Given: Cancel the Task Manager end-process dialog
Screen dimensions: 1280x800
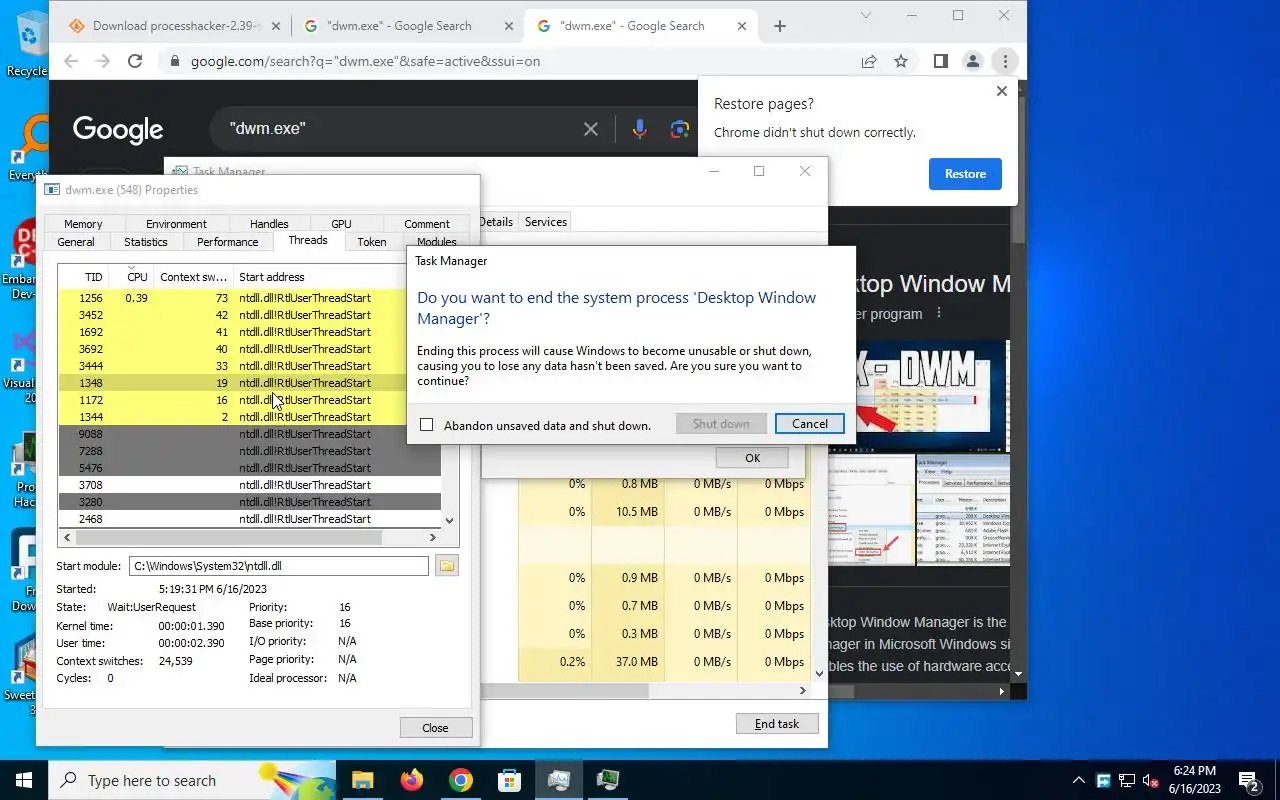Looking at the screenshot, I should pos(809,423).
